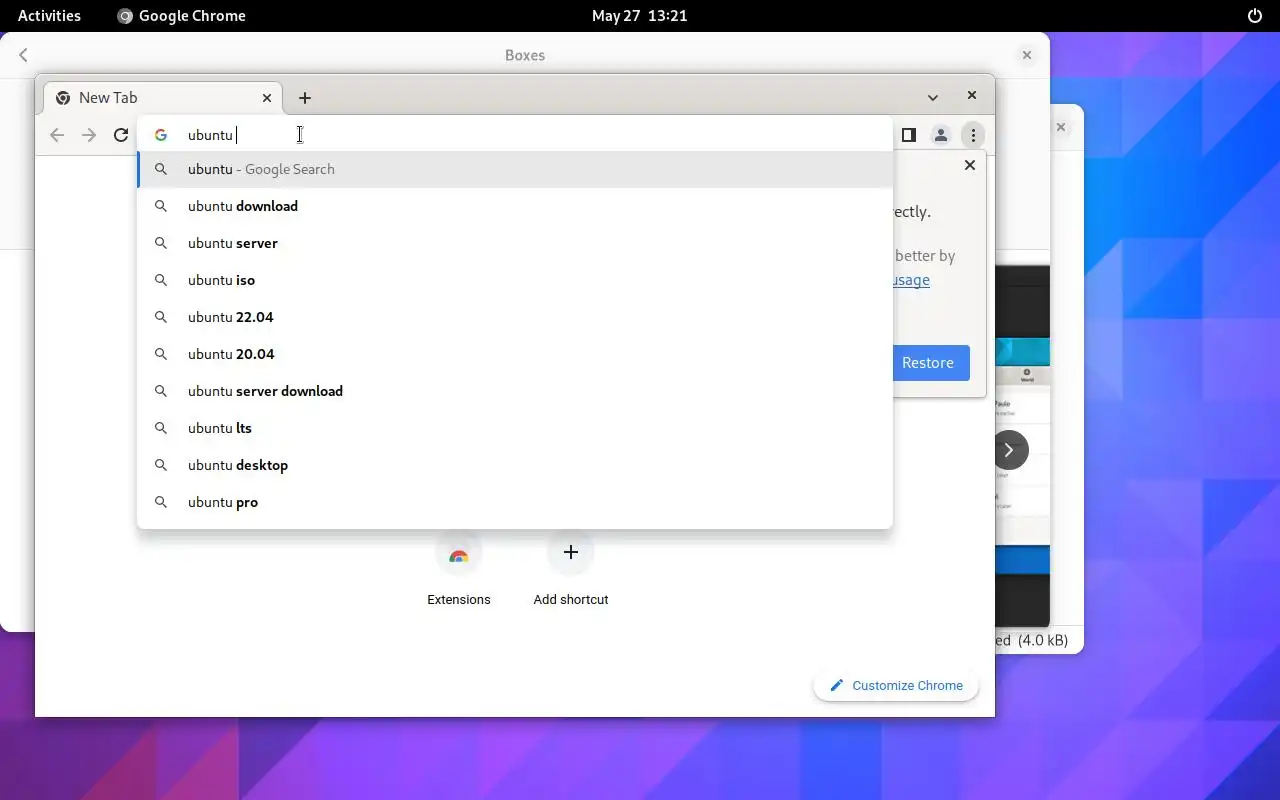This screenshot has width=1280, height=800.
Task: Click search icon beside 'ubuntu iso'
Action: coord(160,280)
